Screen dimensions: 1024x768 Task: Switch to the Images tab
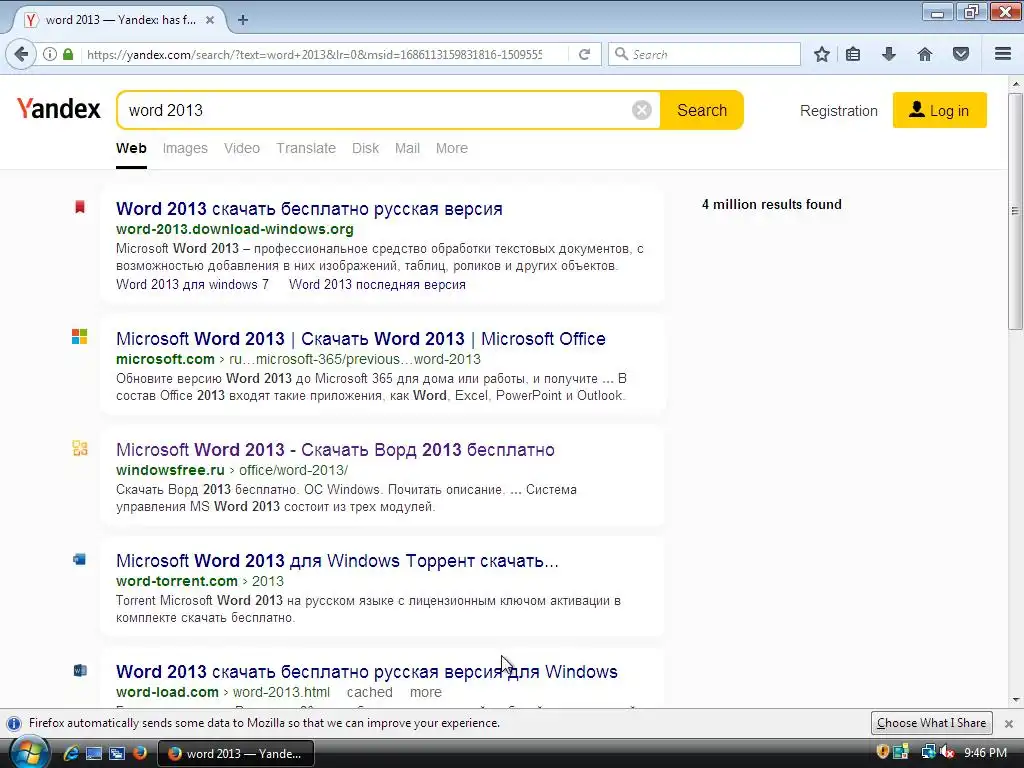click(185, 148)
